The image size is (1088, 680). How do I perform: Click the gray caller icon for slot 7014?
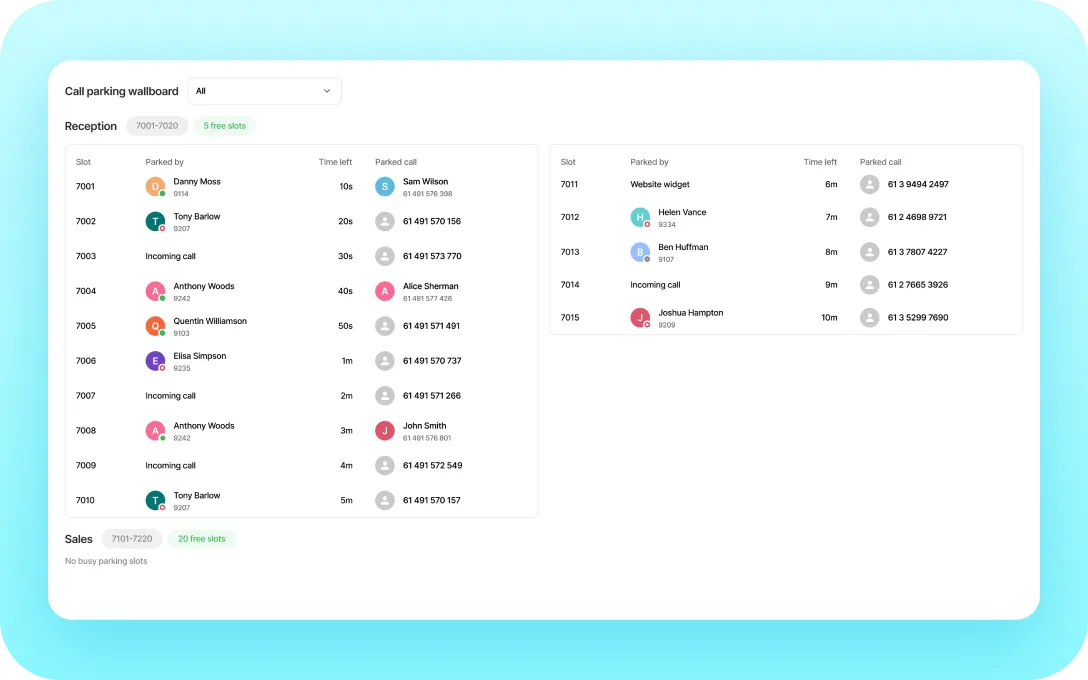pyautogui.click(x=869, y=284)
